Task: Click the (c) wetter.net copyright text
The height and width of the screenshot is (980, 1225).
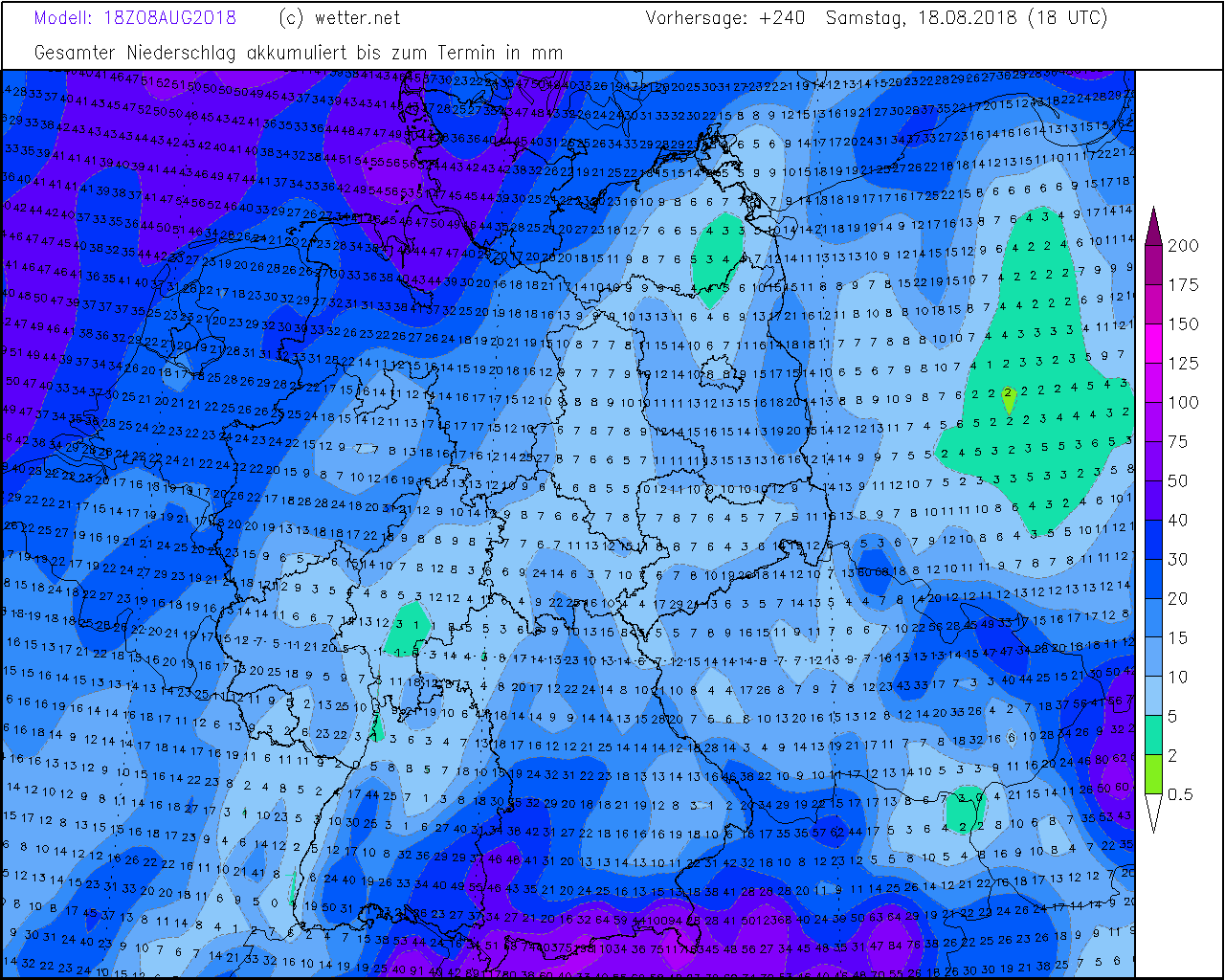Action: tap(340, 18)
